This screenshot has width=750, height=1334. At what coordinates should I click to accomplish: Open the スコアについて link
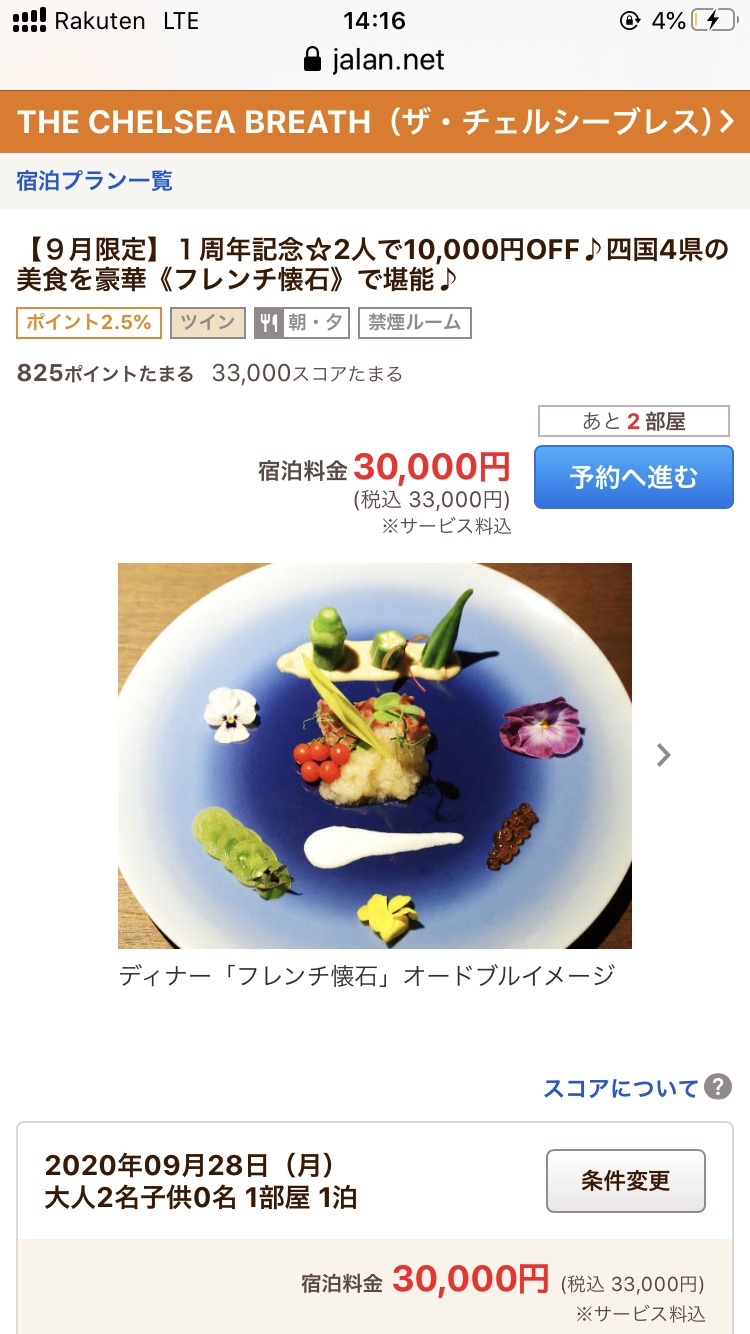coord(621,1088)
